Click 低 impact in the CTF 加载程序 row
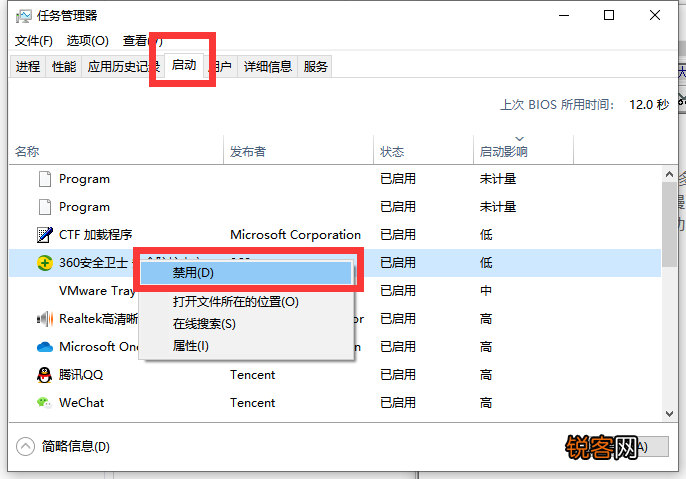Viewport: 686px width, 479px height. click(x=486, y=235)
